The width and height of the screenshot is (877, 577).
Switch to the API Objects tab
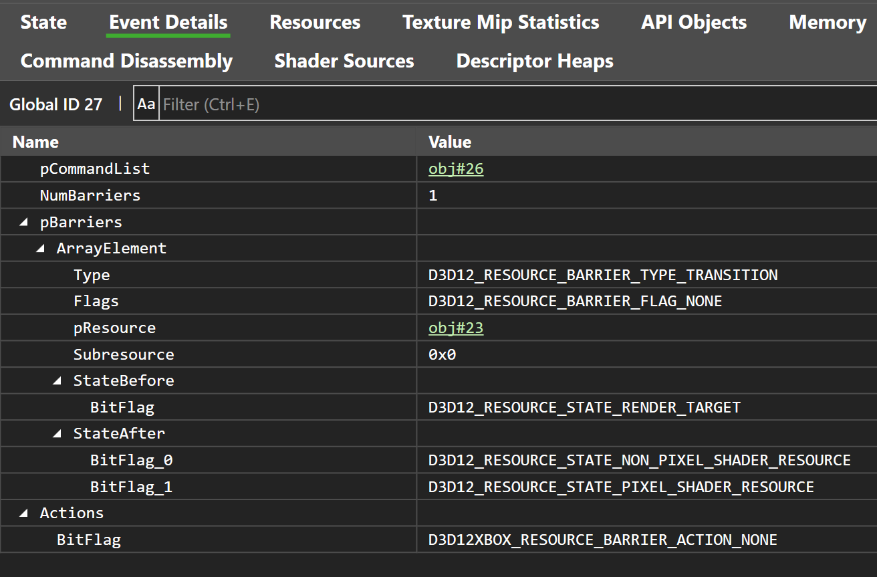[x=694, y=22]
